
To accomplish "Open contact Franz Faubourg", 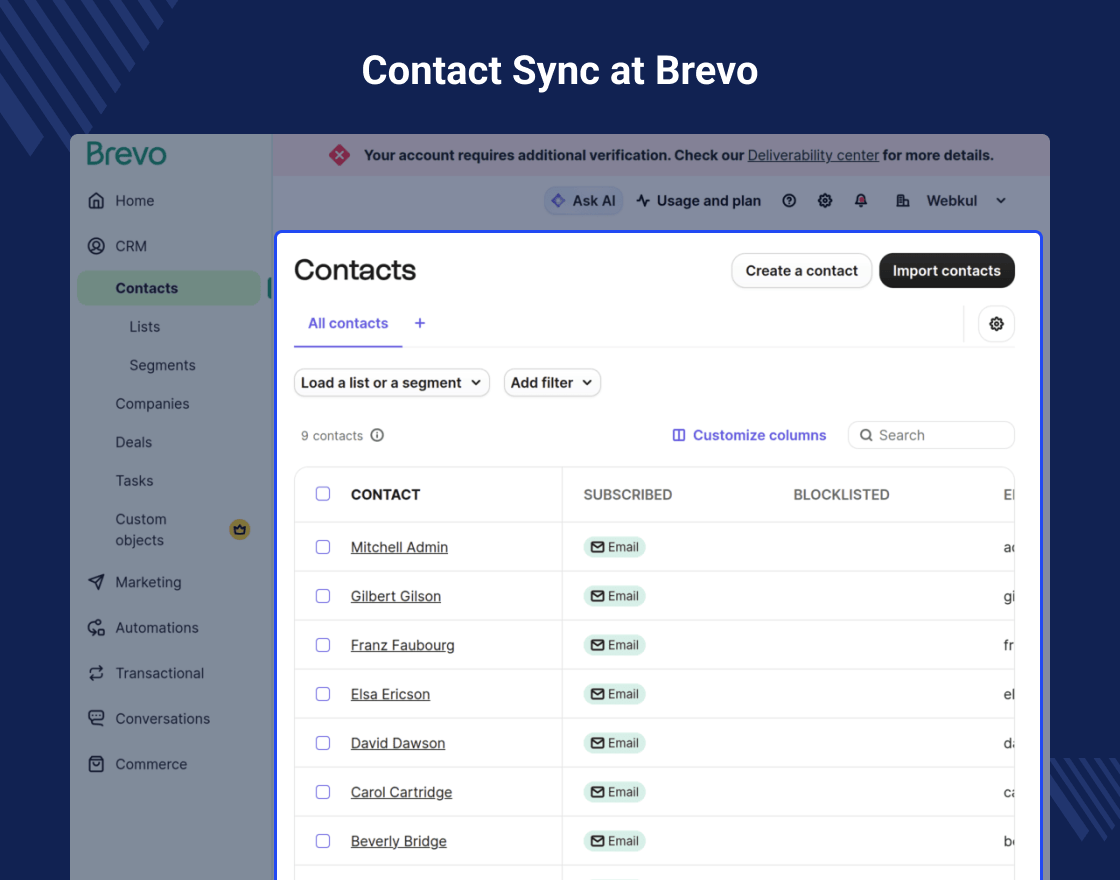I will coord(402,646).
